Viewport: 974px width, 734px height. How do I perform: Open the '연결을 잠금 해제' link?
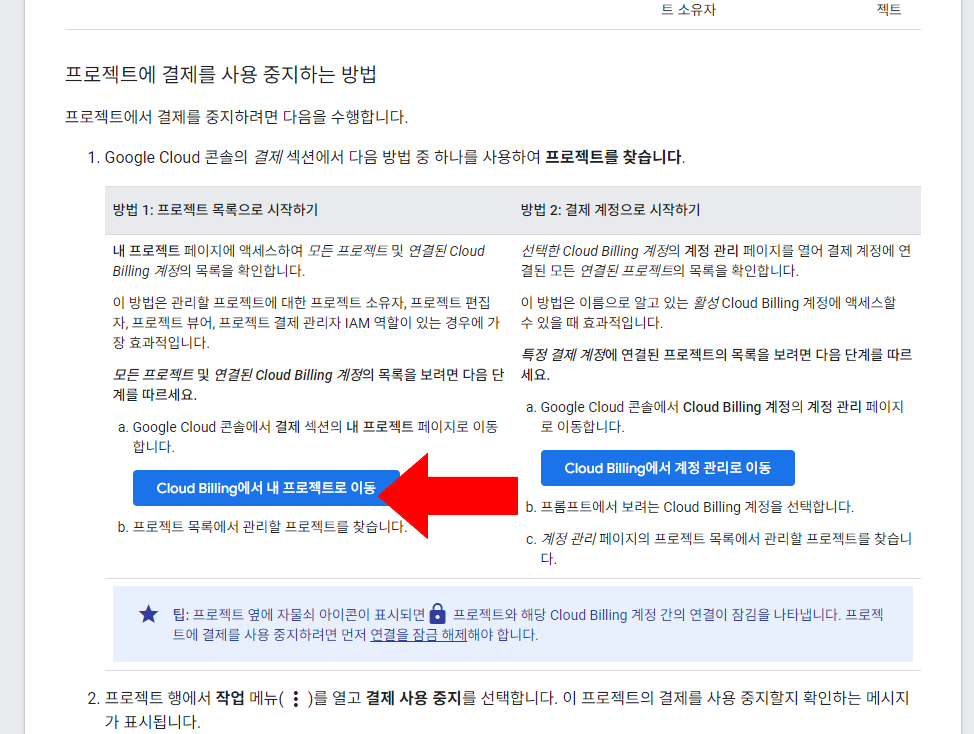click(418, 635)
